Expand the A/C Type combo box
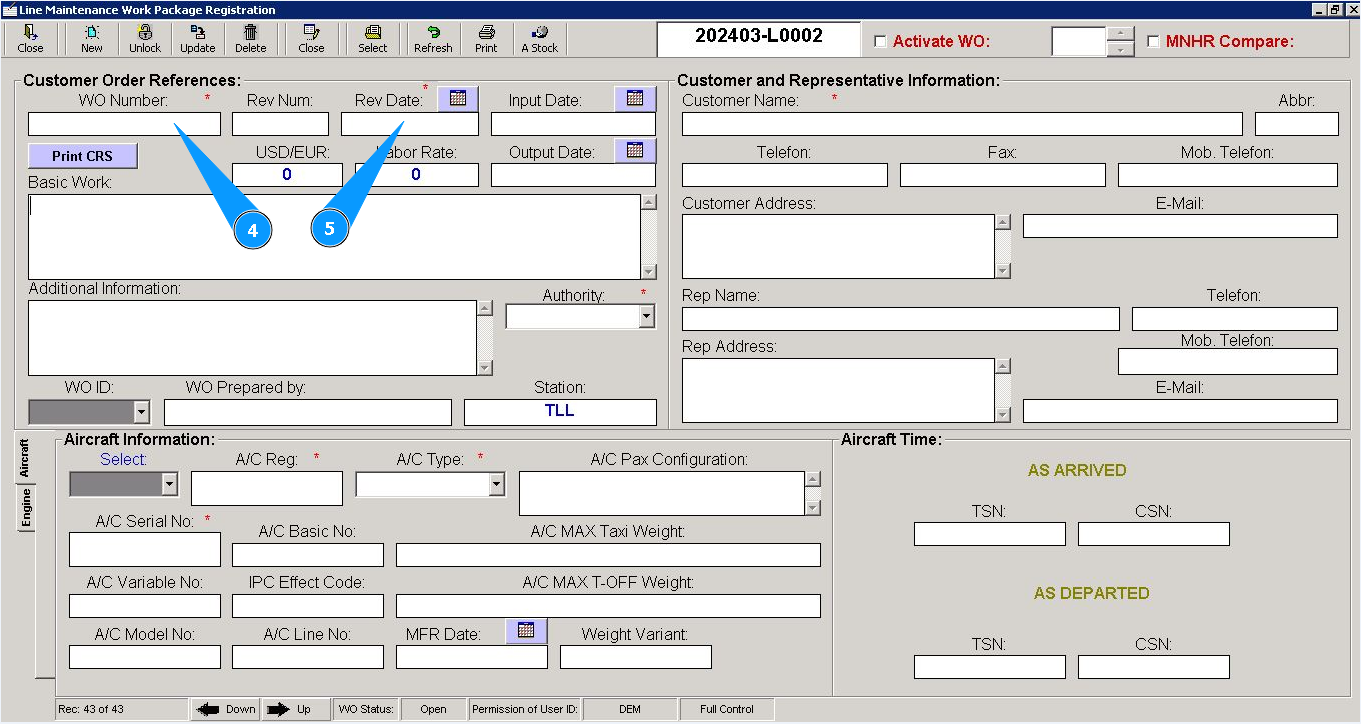The image size is (1361, 724). pyautogui.click(x=496, y=485)
